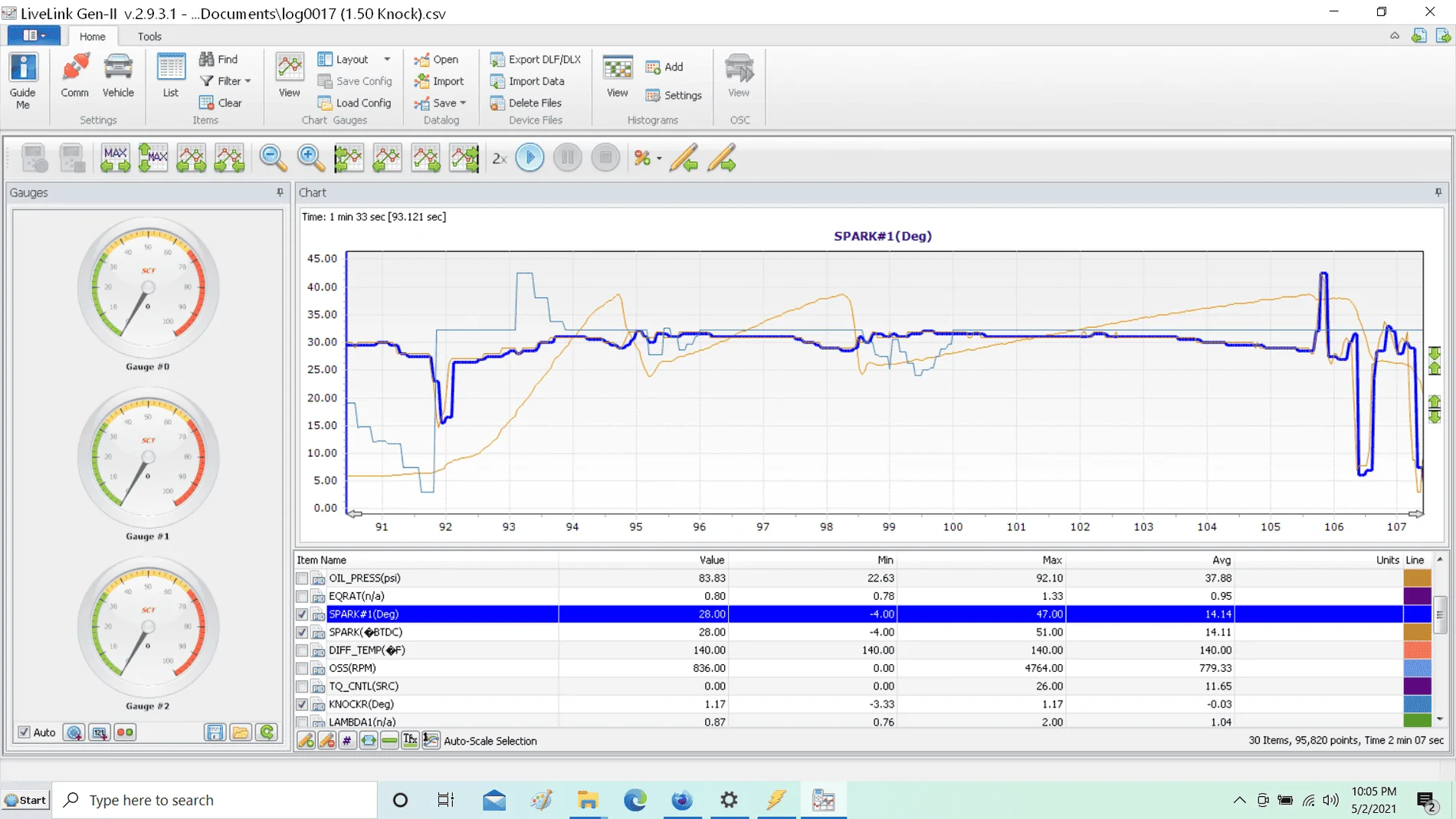Click DIFF_TEMP line color swatch
The width and height of the screenshot is (1456, 819).
1417,650
